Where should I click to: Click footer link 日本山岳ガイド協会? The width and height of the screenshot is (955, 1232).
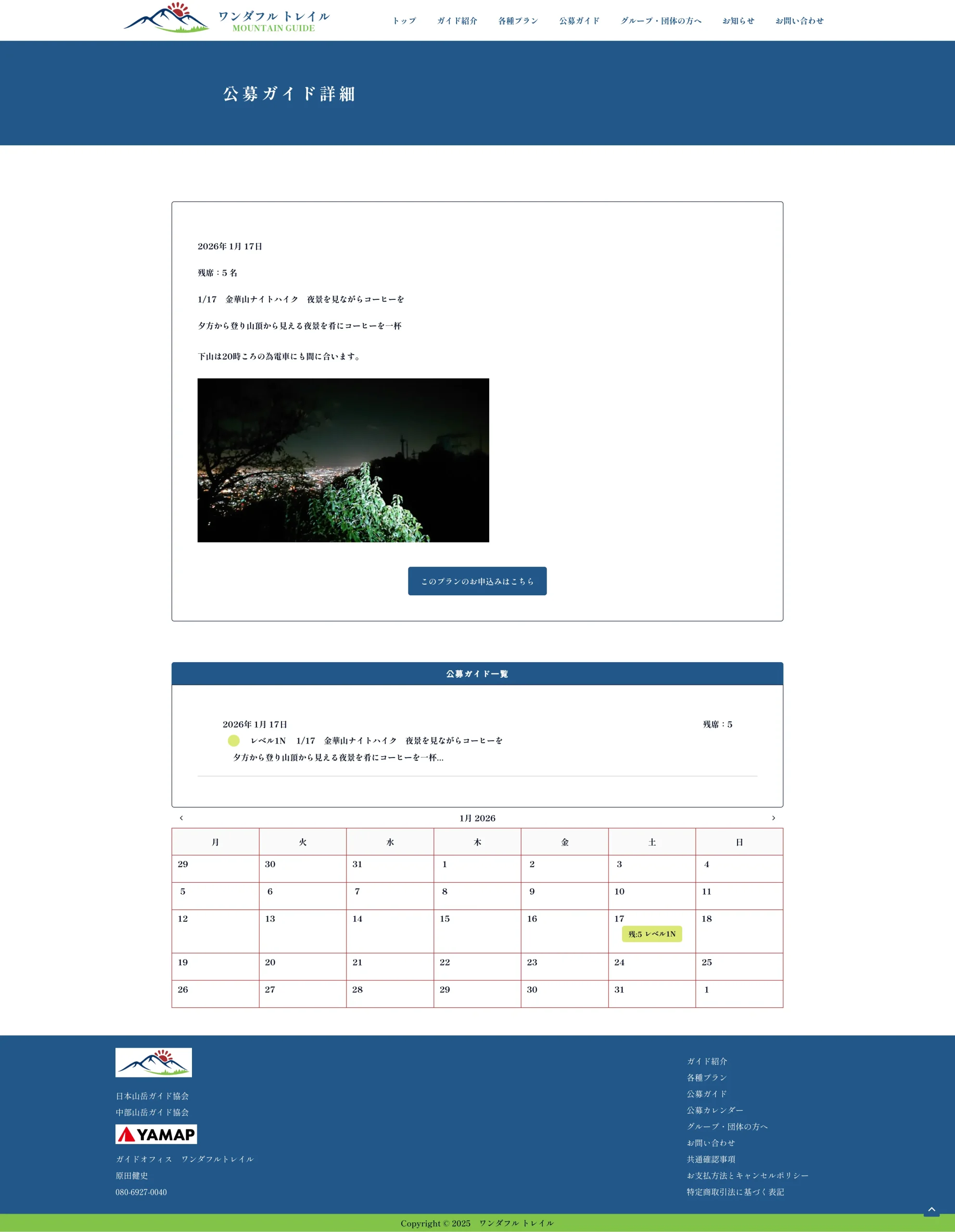pyautogui.click(x=153, y=1096)
